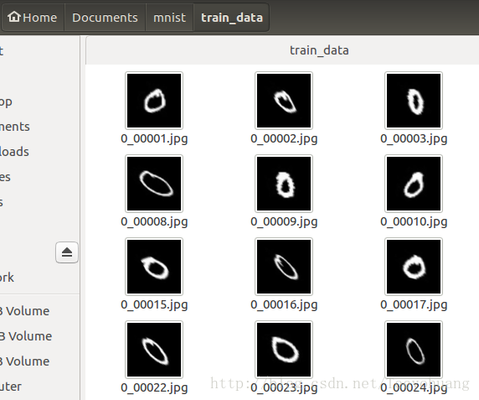
Task: Click the train_data tab header
Action: coord(319,50)
